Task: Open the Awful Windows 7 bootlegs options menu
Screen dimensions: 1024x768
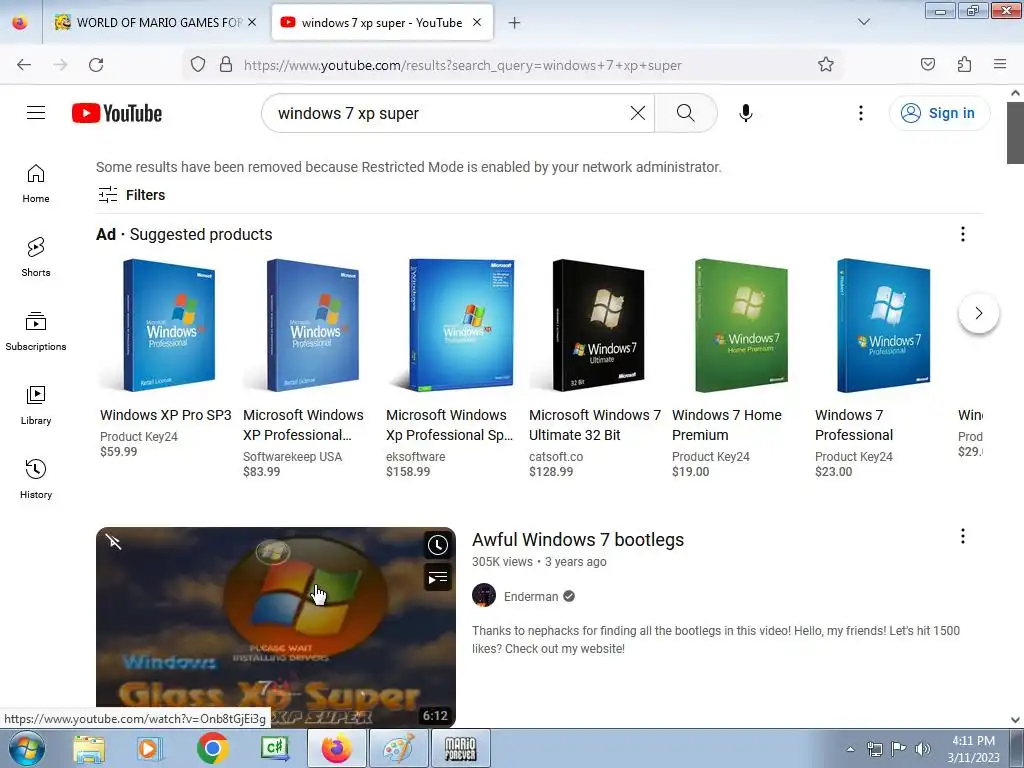Action: pyautogui.click(x=963, y=537)
